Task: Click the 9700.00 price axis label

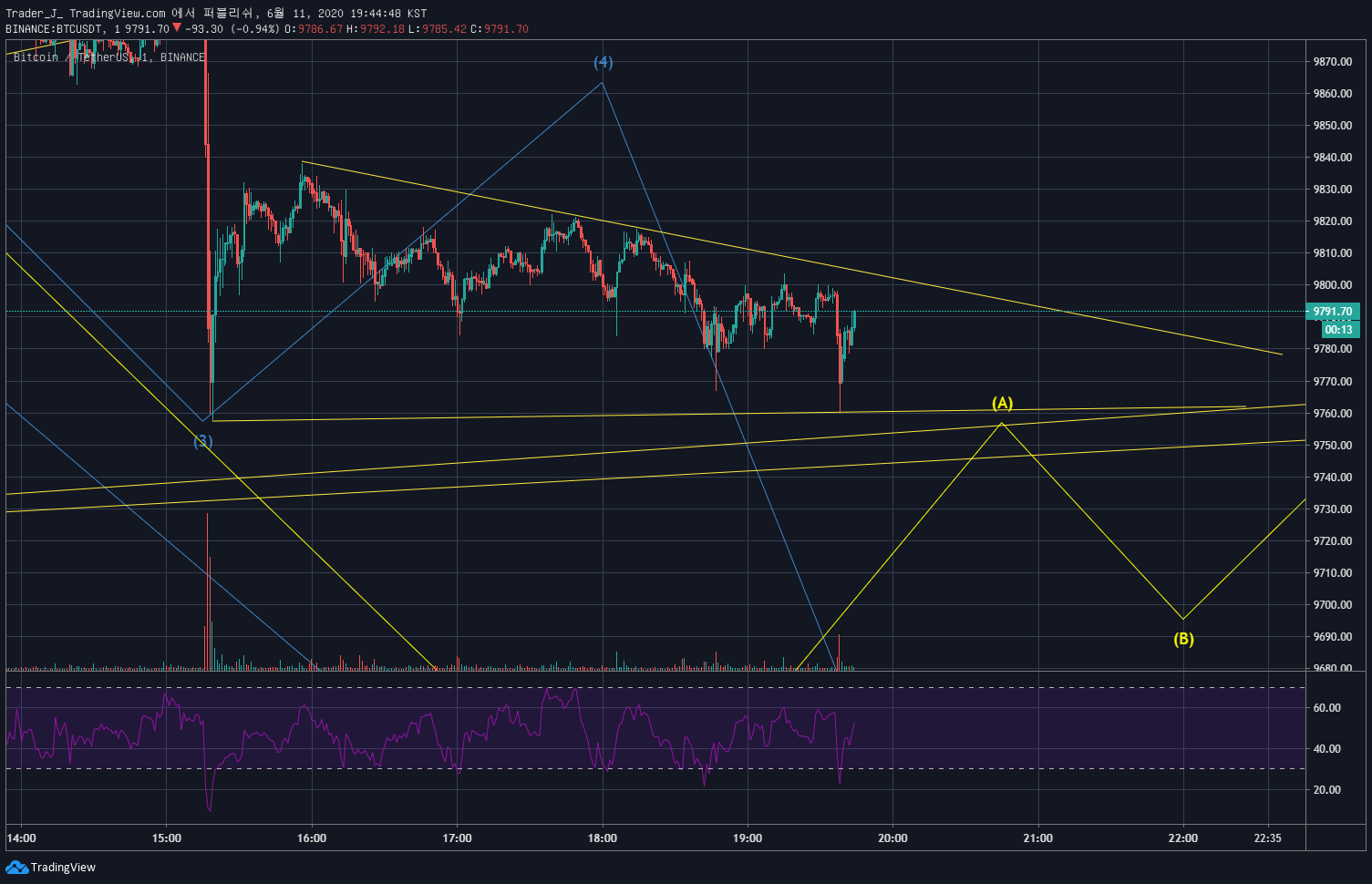Action: [x=1332, y=605]
